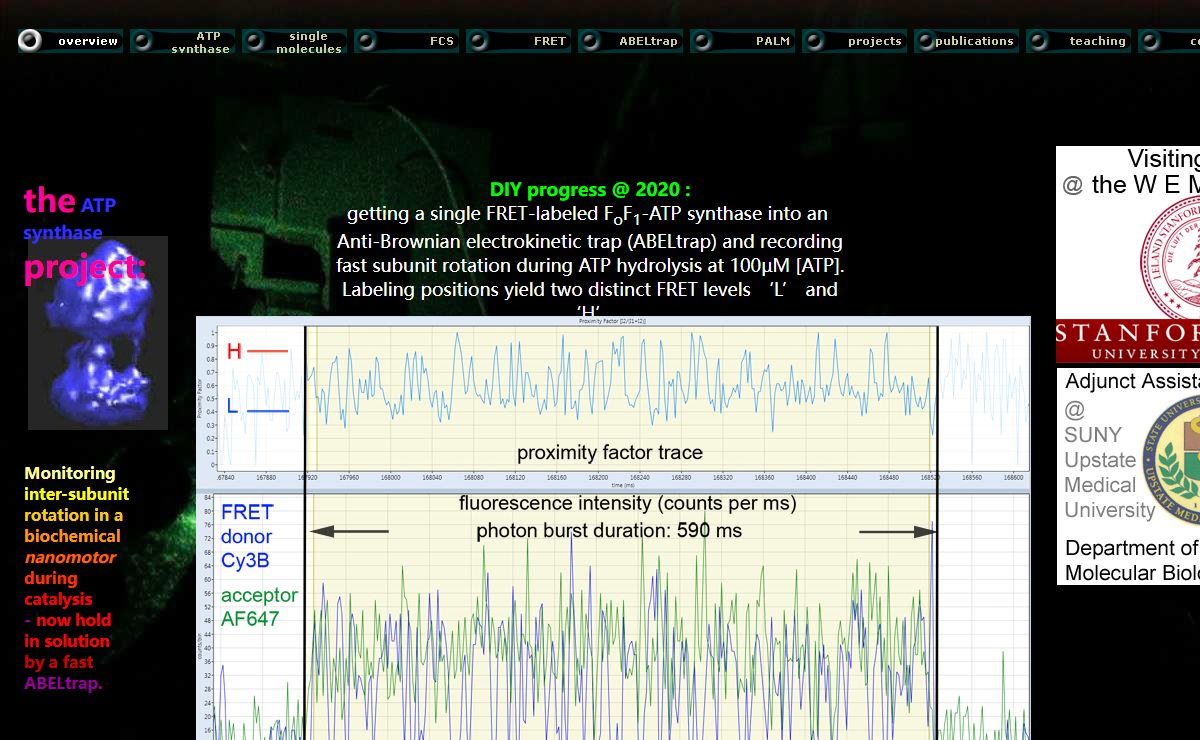Click the round bullet icon beside FCS

(x=367, y=41)
